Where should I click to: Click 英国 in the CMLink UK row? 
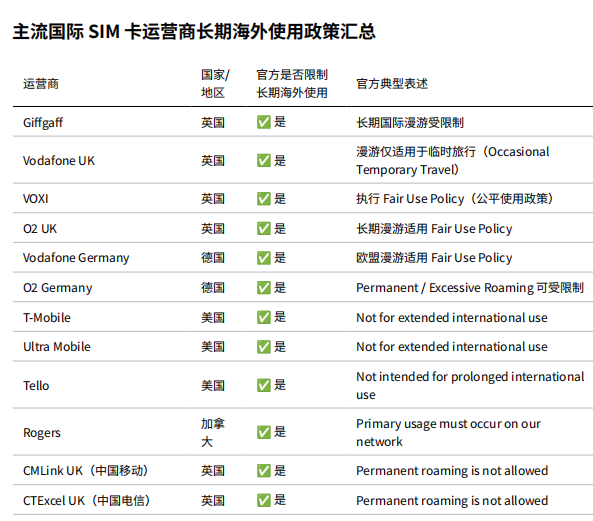(213, 471)
